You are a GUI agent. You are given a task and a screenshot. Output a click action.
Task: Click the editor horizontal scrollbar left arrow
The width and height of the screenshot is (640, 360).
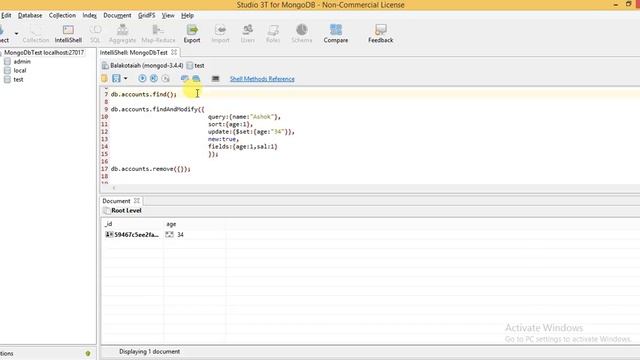[114, 188]
